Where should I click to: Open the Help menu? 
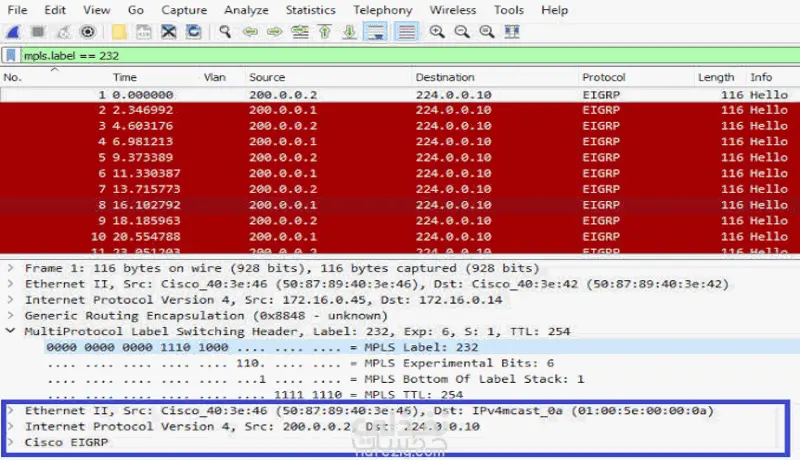[x=555, y=10]
